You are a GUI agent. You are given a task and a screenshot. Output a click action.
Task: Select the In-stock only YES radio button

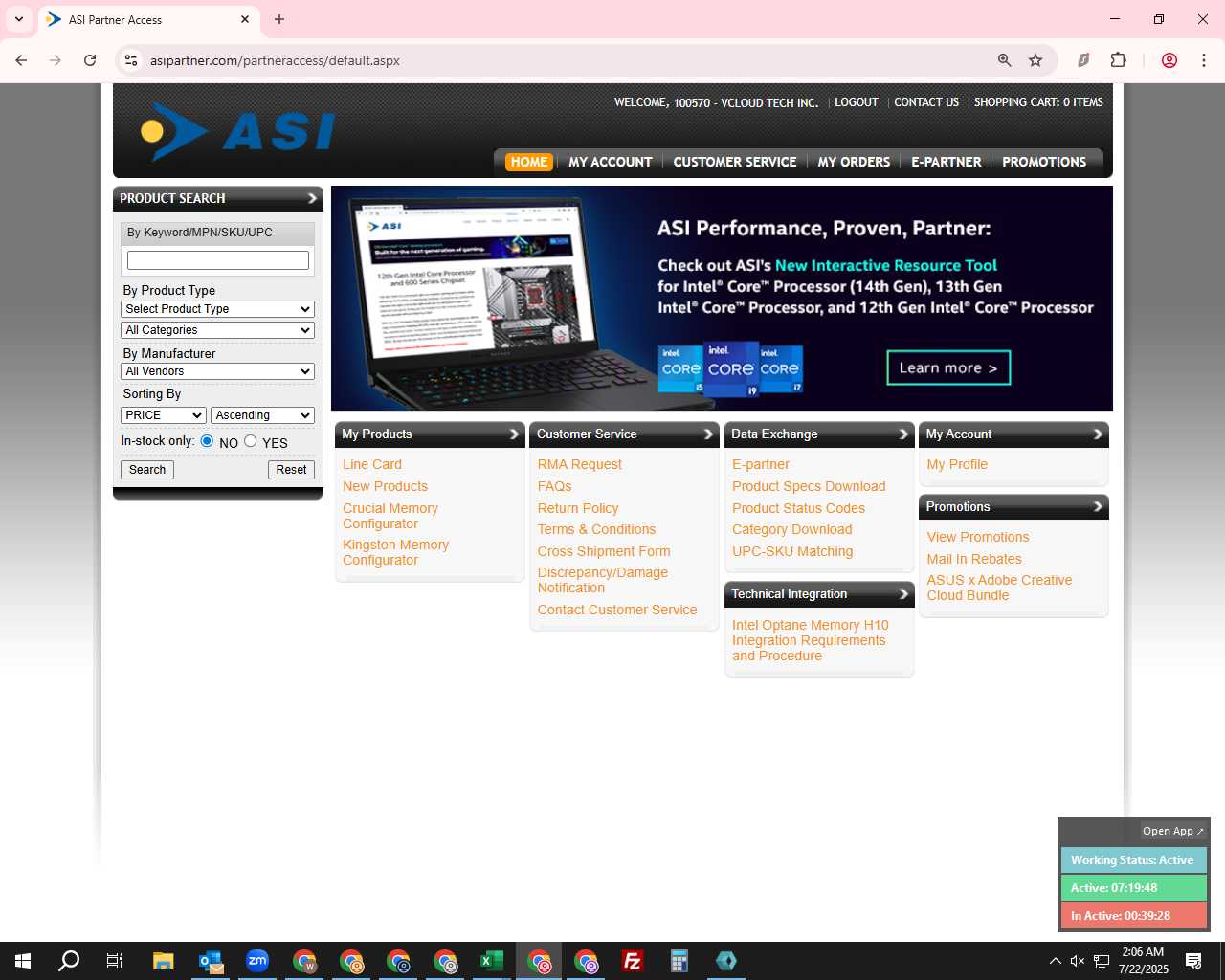[251, 441]
